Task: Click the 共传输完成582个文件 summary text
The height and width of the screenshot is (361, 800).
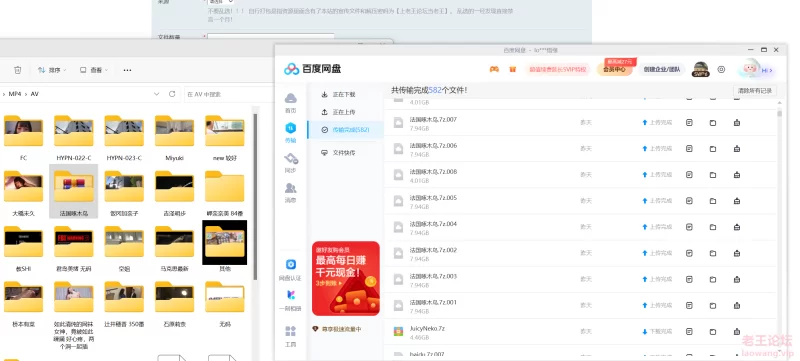Action: [x=429, y=90]
